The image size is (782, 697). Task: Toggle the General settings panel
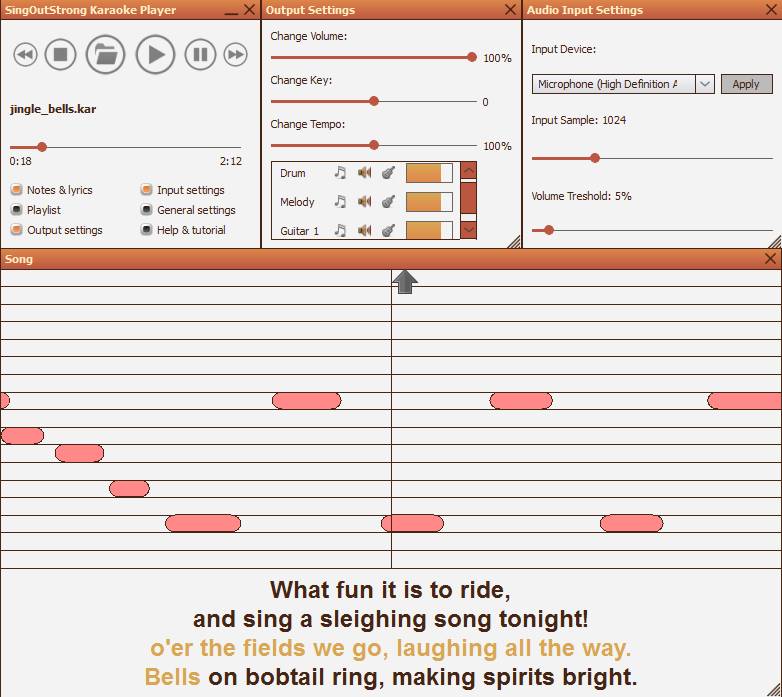coord(188,210)
